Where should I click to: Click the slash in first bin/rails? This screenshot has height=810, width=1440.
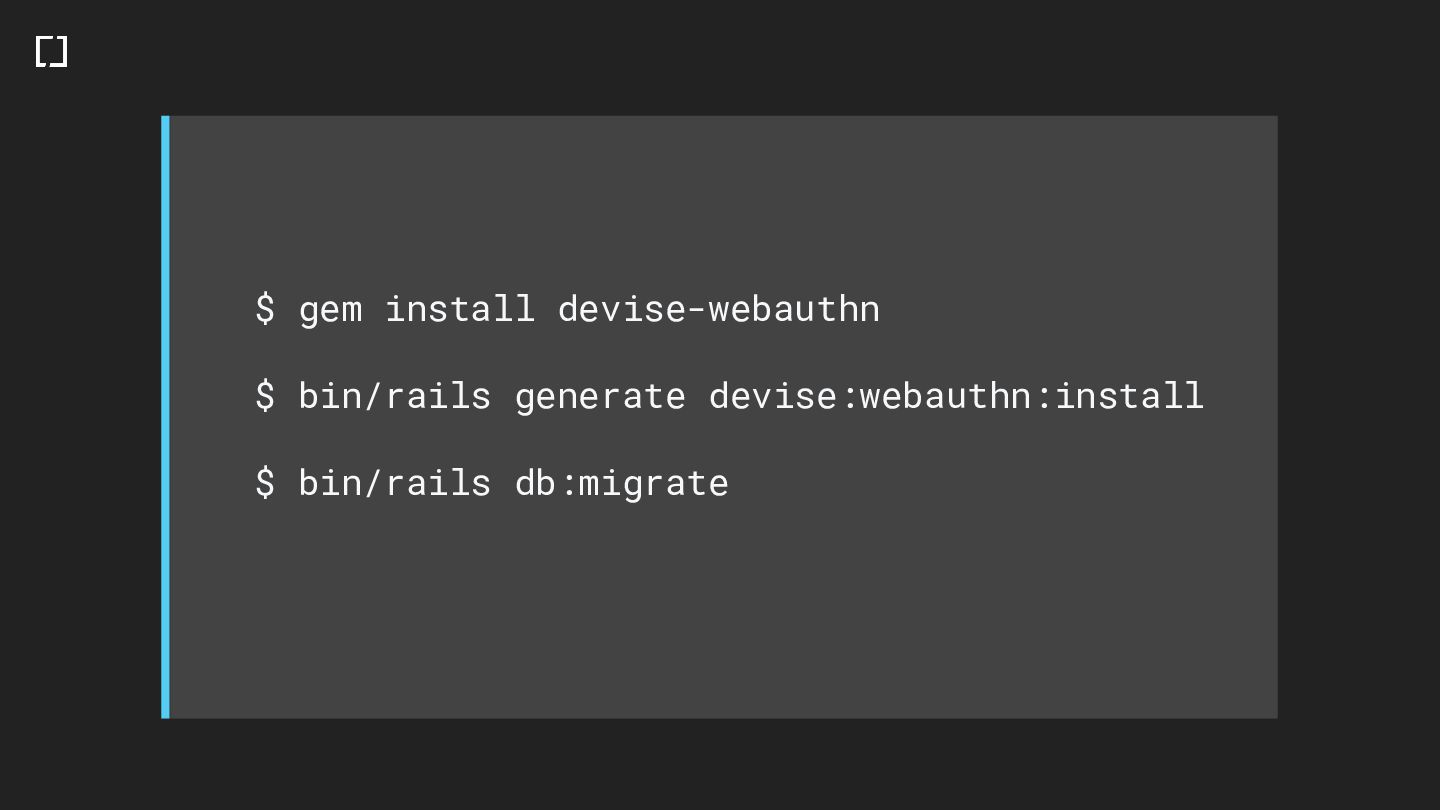374,395
